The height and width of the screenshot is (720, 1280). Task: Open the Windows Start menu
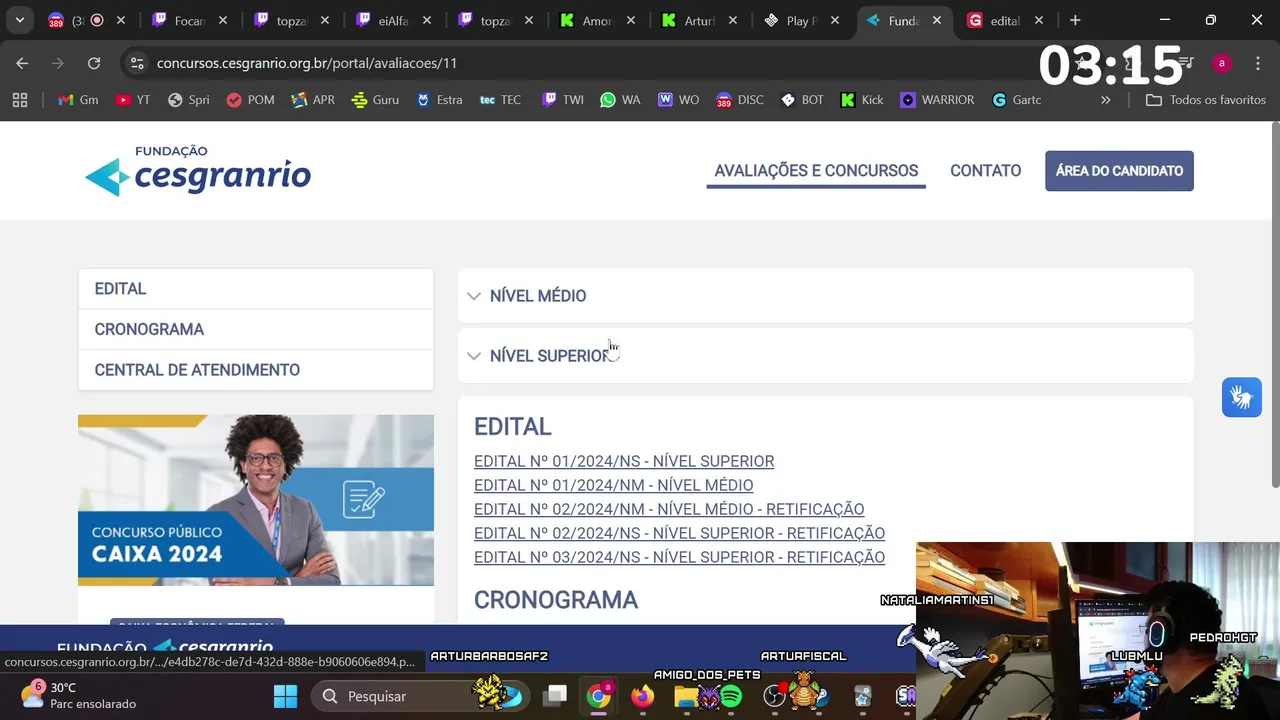pos(285,696)
